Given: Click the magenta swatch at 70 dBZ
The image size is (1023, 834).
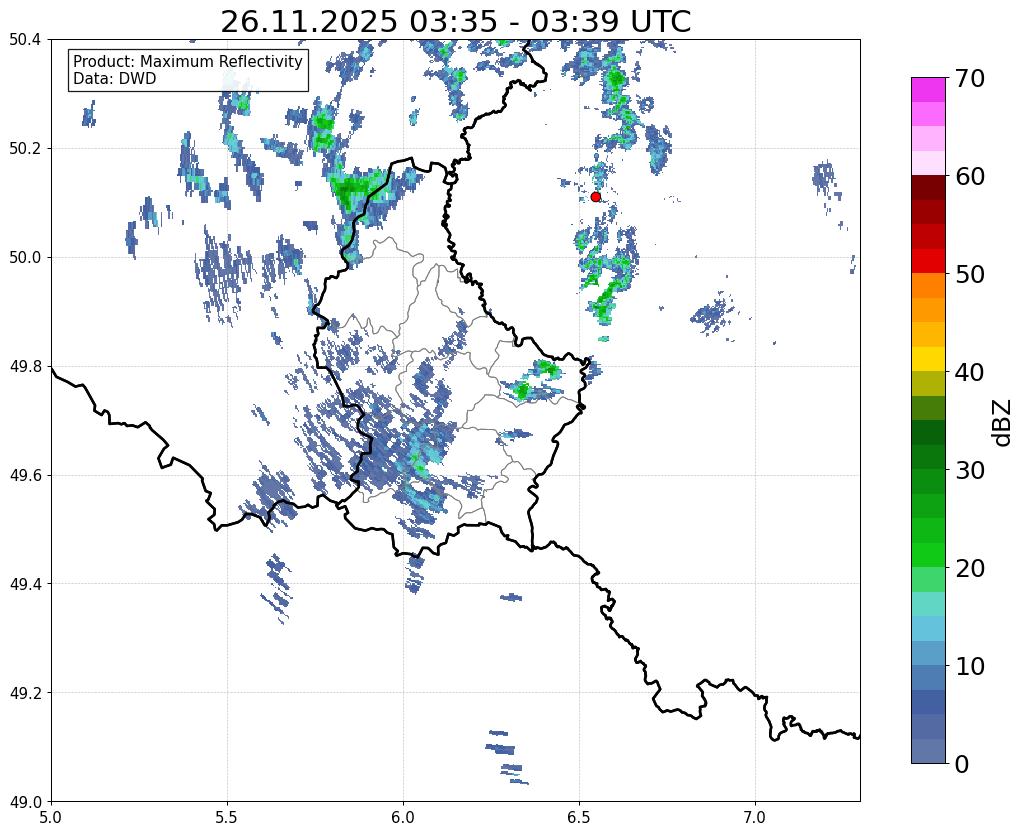Looking at the screenshot, I should click(x=928, y=89).
